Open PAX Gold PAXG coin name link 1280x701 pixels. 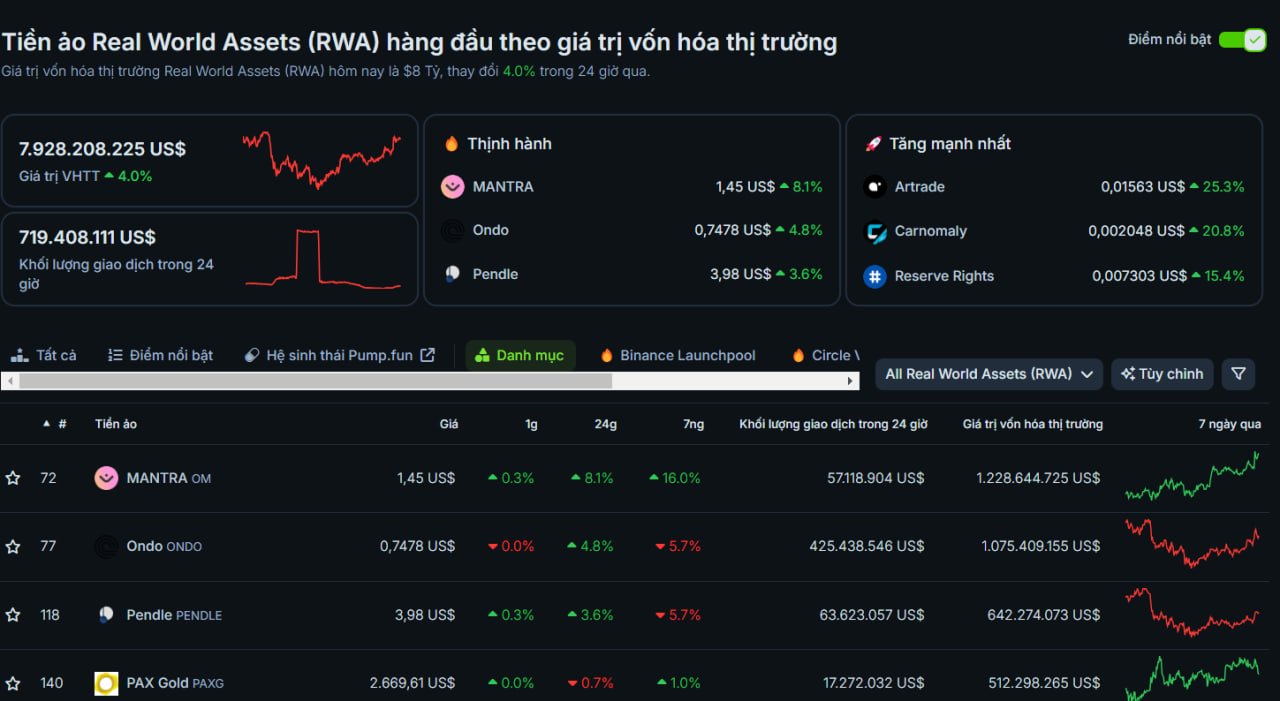(175, 683)
